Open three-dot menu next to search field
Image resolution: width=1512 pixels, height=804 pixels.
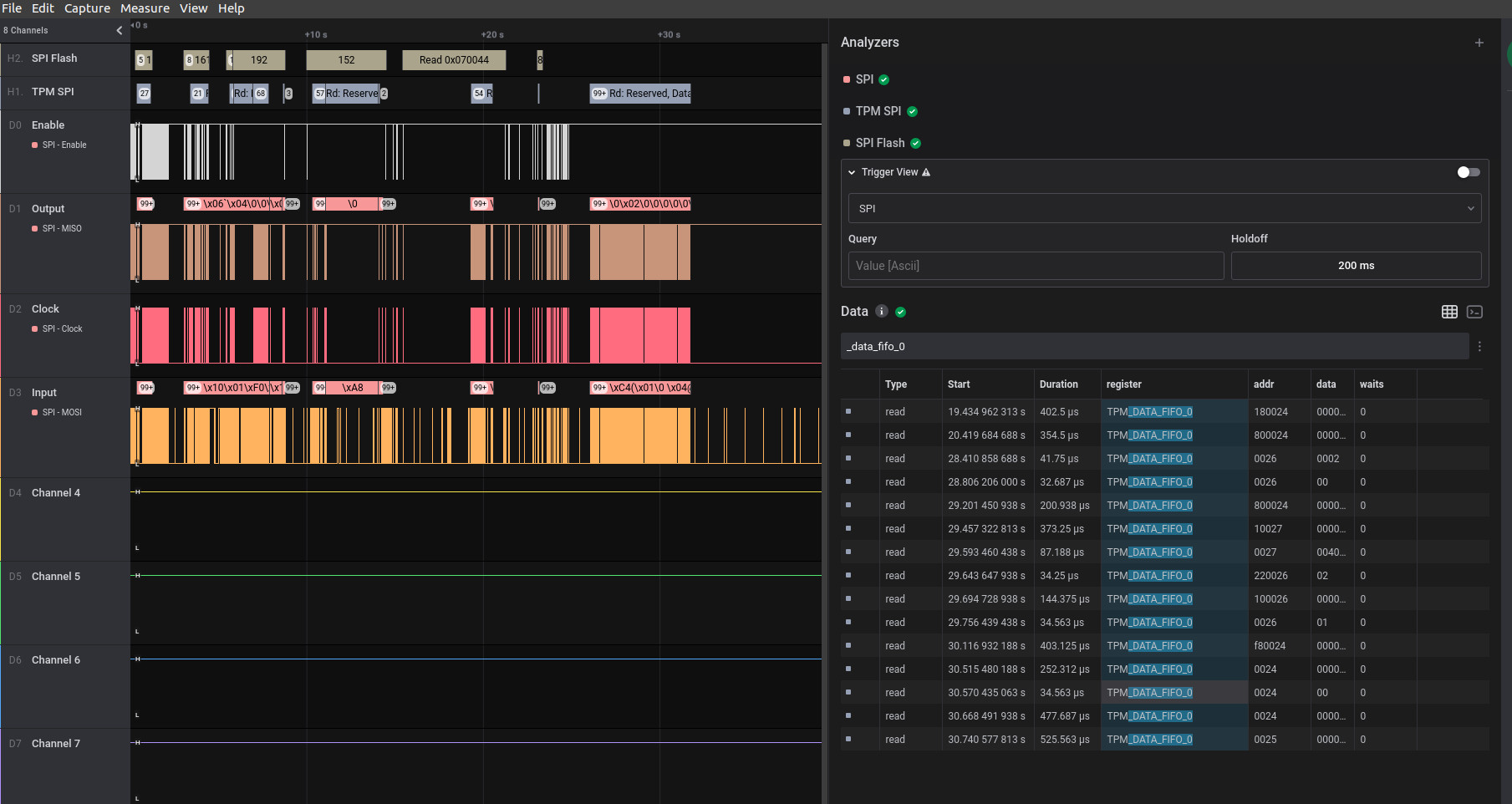1479,346
